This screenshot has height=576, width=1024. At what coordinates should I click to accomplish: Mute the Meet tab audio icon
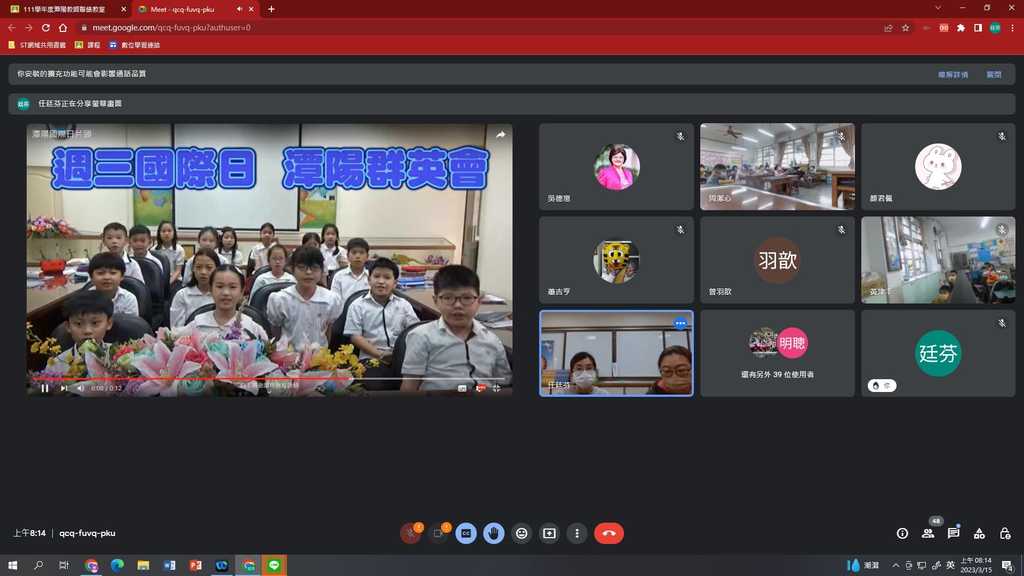click(x=239, y=9)
